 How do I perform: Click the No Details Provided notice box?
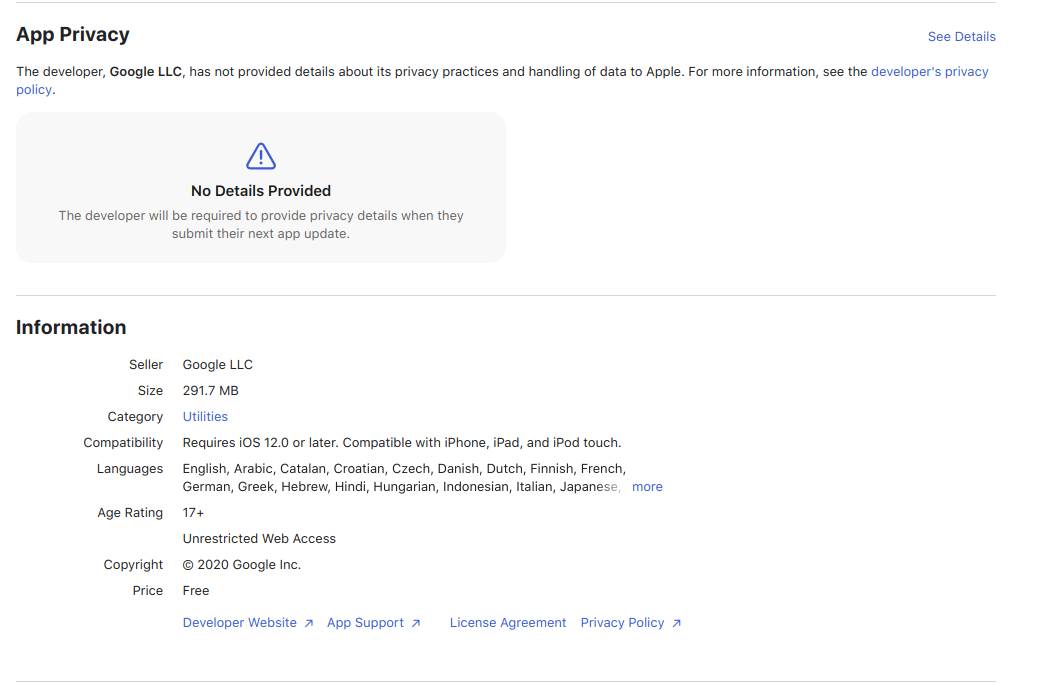click(260, 187)
